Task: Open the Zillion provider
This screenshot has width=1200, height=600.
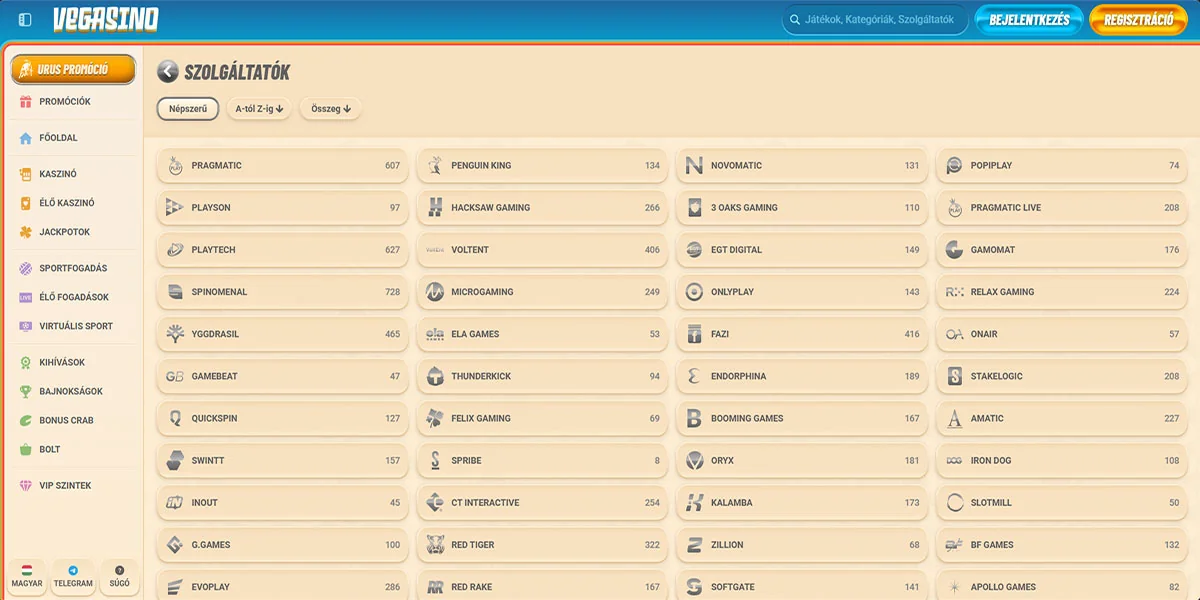Action: point(802,544)
